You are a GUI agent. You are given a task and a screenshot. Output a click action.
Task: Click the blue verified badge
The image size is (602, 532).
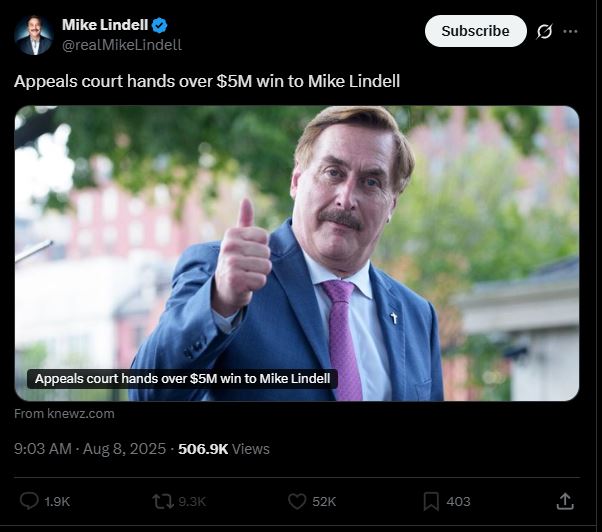159,25
